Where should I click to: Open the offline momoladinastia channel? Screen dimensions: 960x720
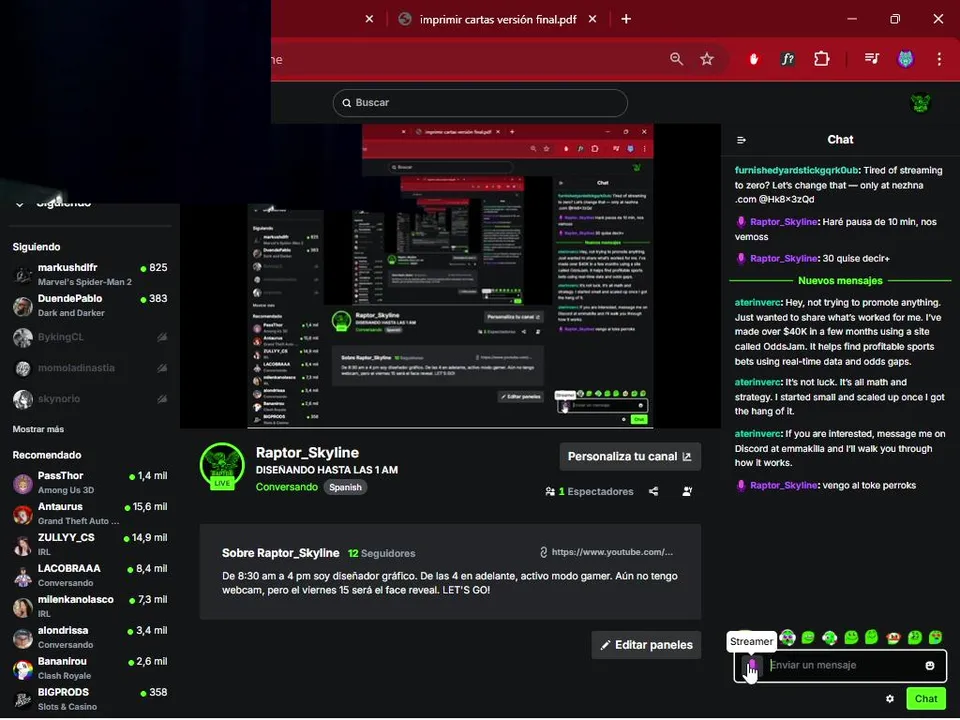(x=90, y=369)
